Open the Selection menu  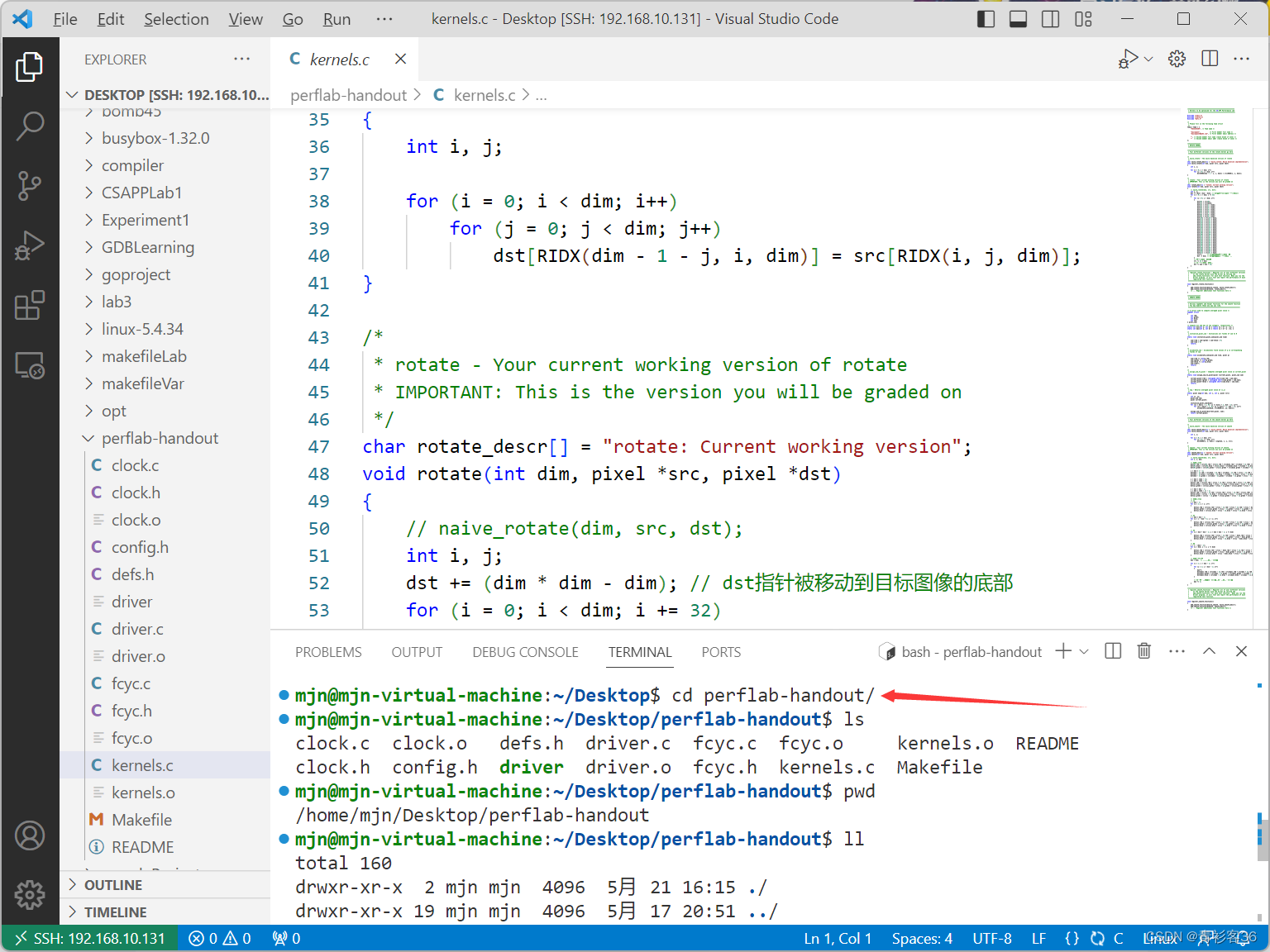[176, 19]
